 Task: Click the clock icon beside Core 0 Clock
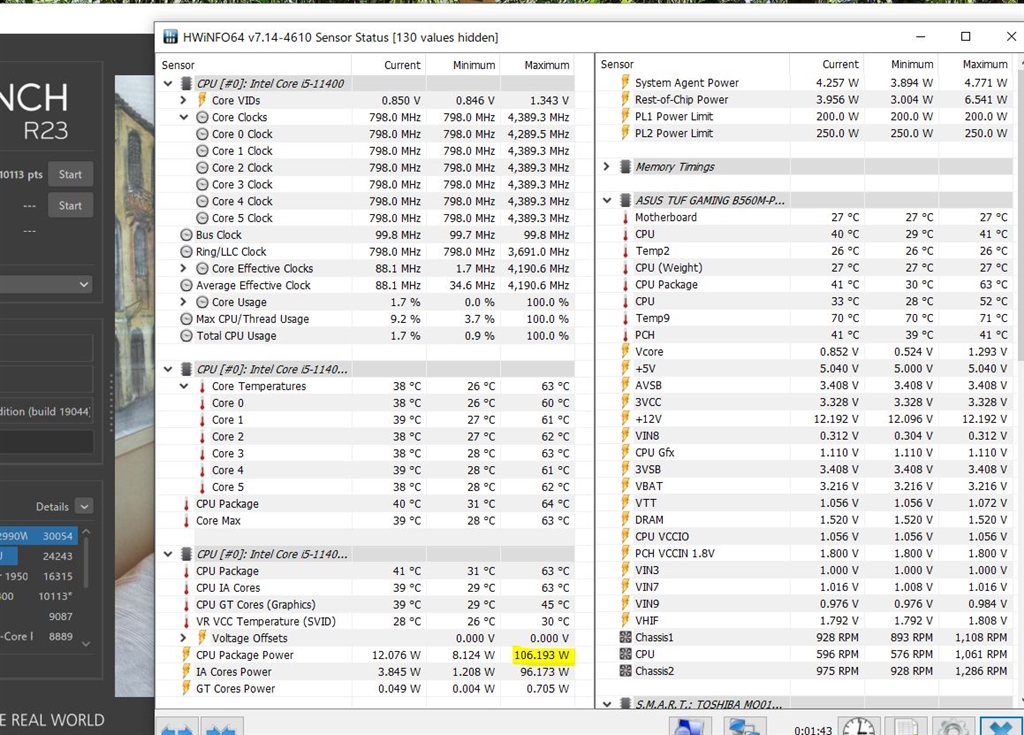[x=202, y=134]
